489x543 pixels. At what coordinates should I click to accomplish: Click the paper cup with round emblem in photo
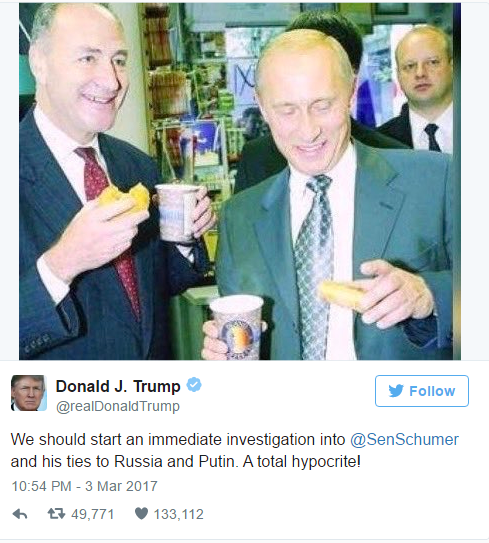[x=237, y=327]
